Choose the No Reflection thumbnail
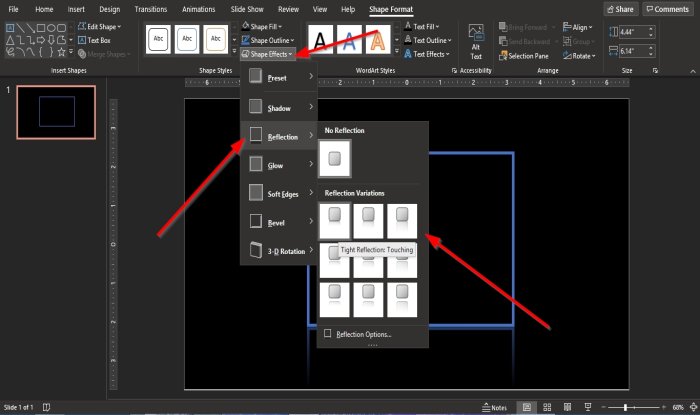 tap(334, 158)
